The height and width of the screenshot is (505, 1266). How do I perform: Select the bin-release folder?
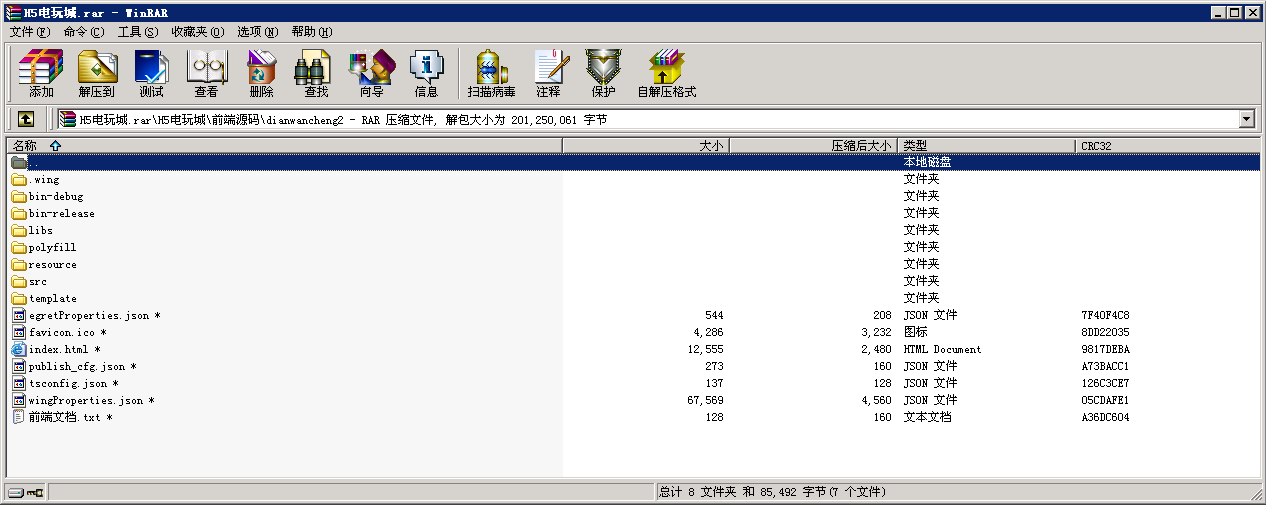[61, 214]
